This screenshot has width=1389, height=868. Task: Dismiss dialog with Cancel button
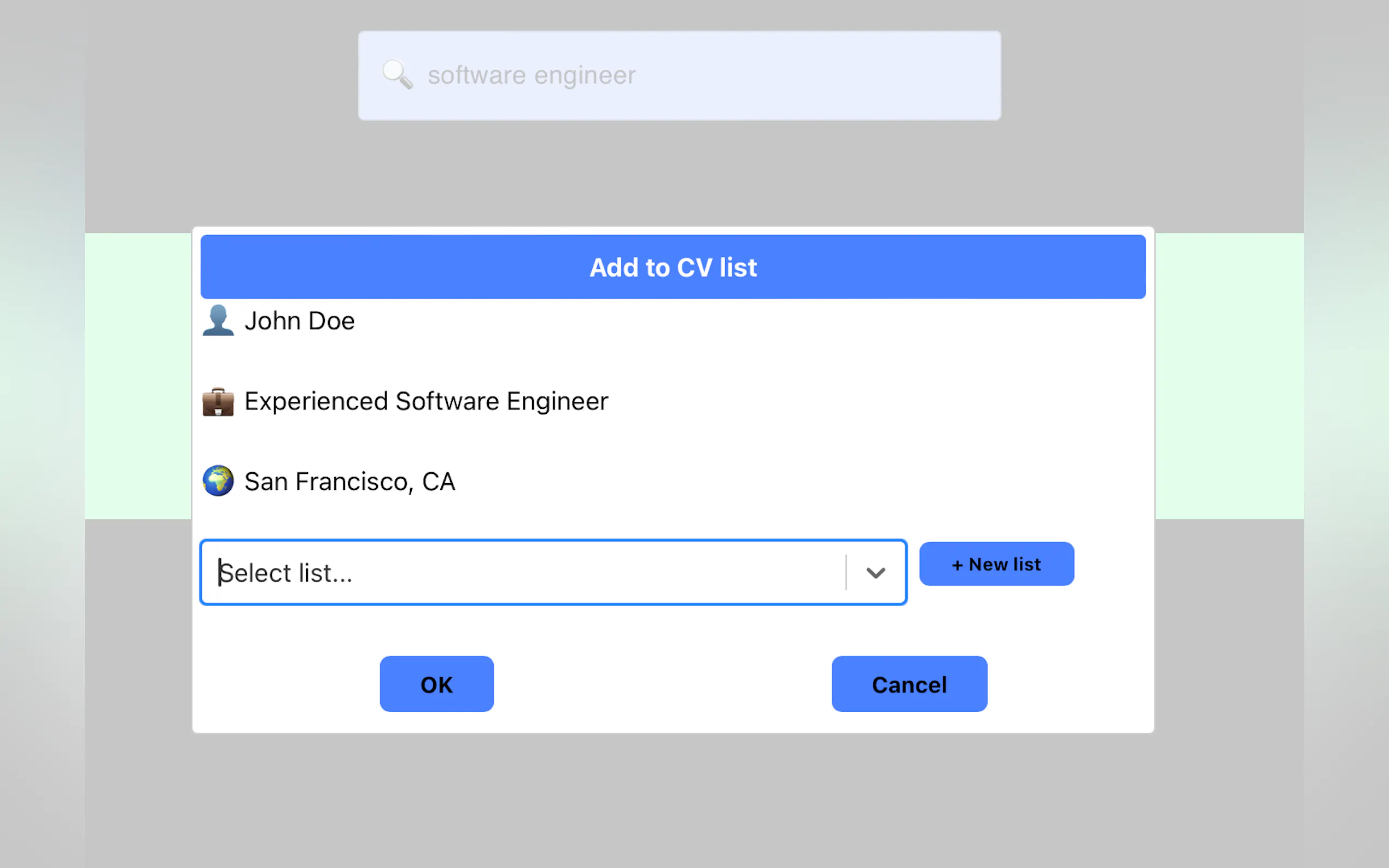[x=909, y=684]
